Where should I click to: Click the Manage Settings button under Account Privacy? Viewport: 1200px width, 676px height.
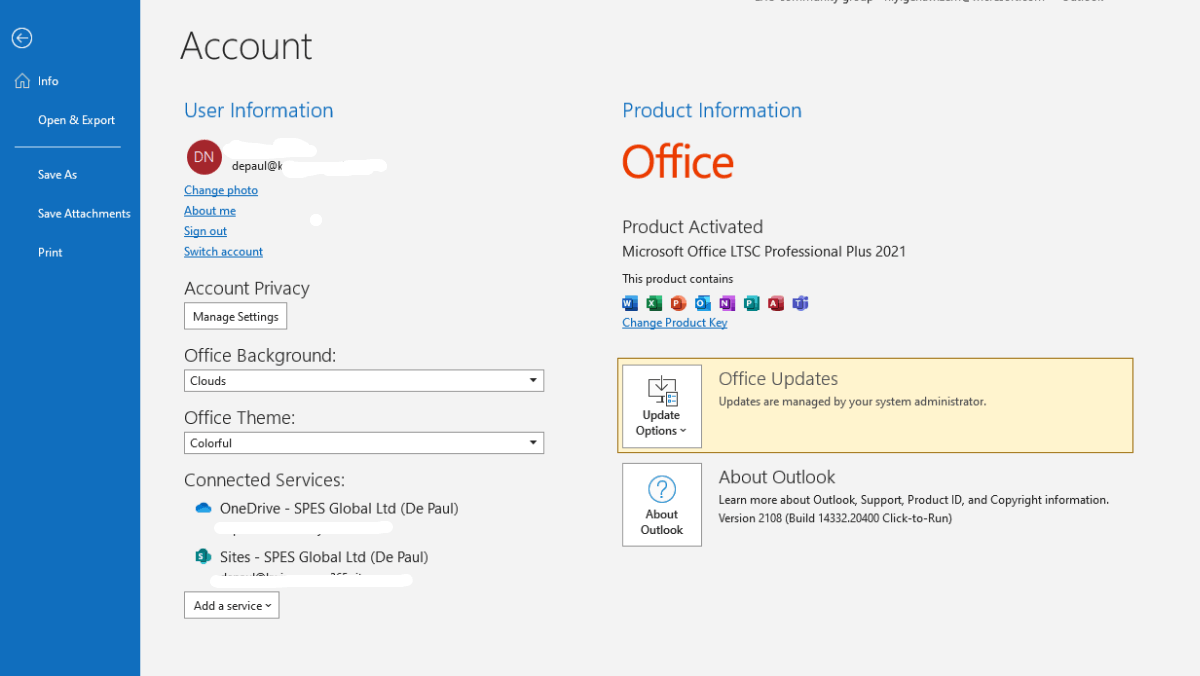pyautogui.click(x=235, y=316)
